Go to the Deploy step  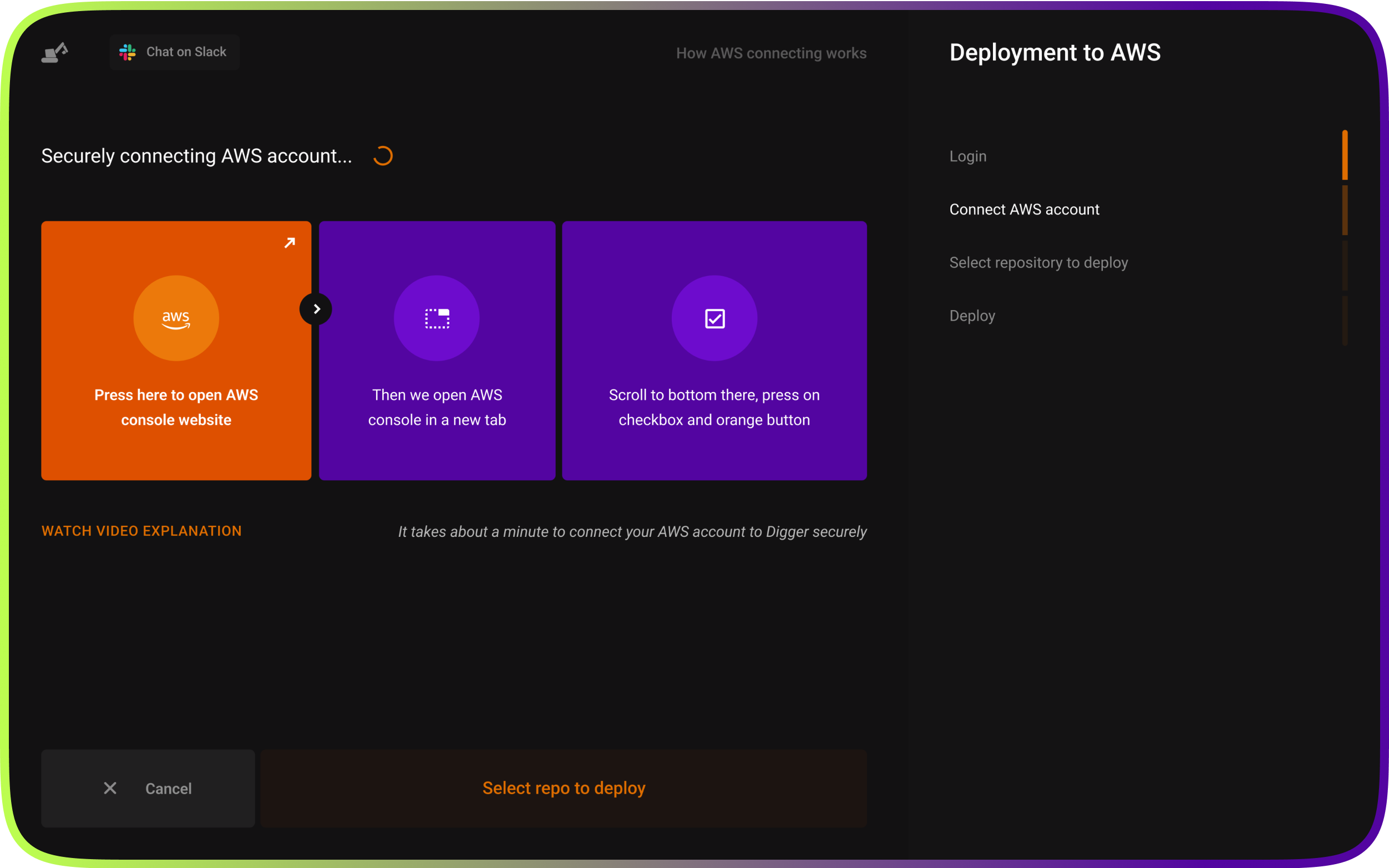(x=972, y=316)
